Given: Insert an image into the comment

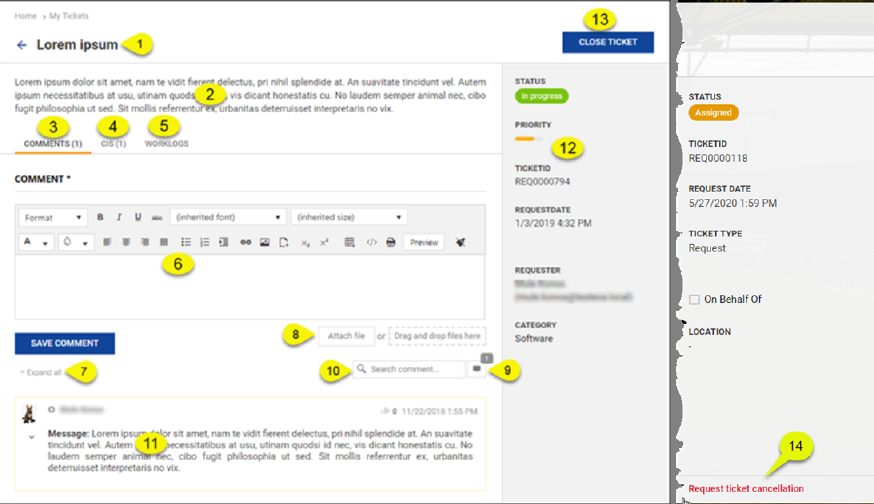Looking at the screenshot, I should click(265, 242).
